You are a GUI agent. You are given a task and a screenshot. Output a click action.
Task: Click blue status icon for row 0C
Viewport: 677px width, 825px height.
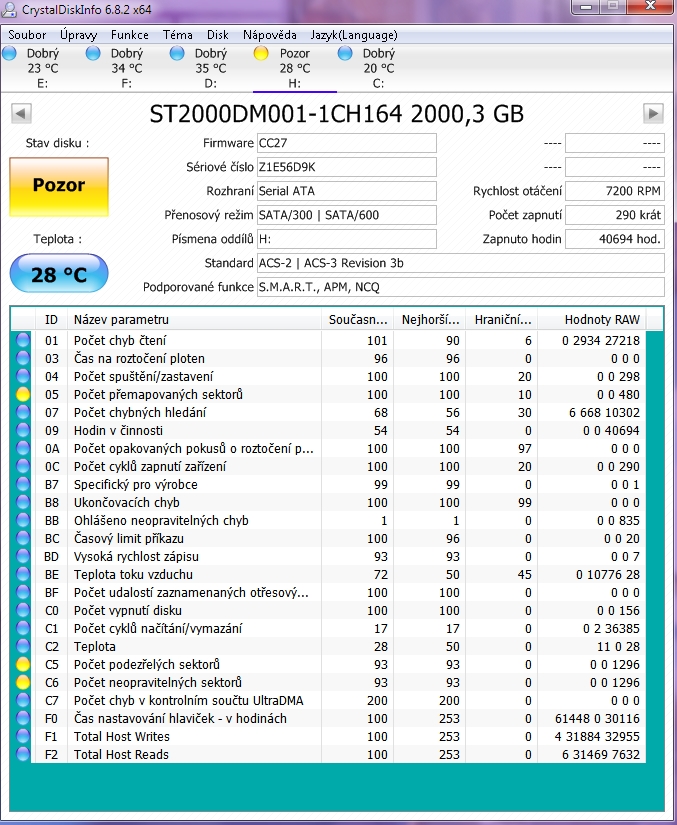[23, 466]
